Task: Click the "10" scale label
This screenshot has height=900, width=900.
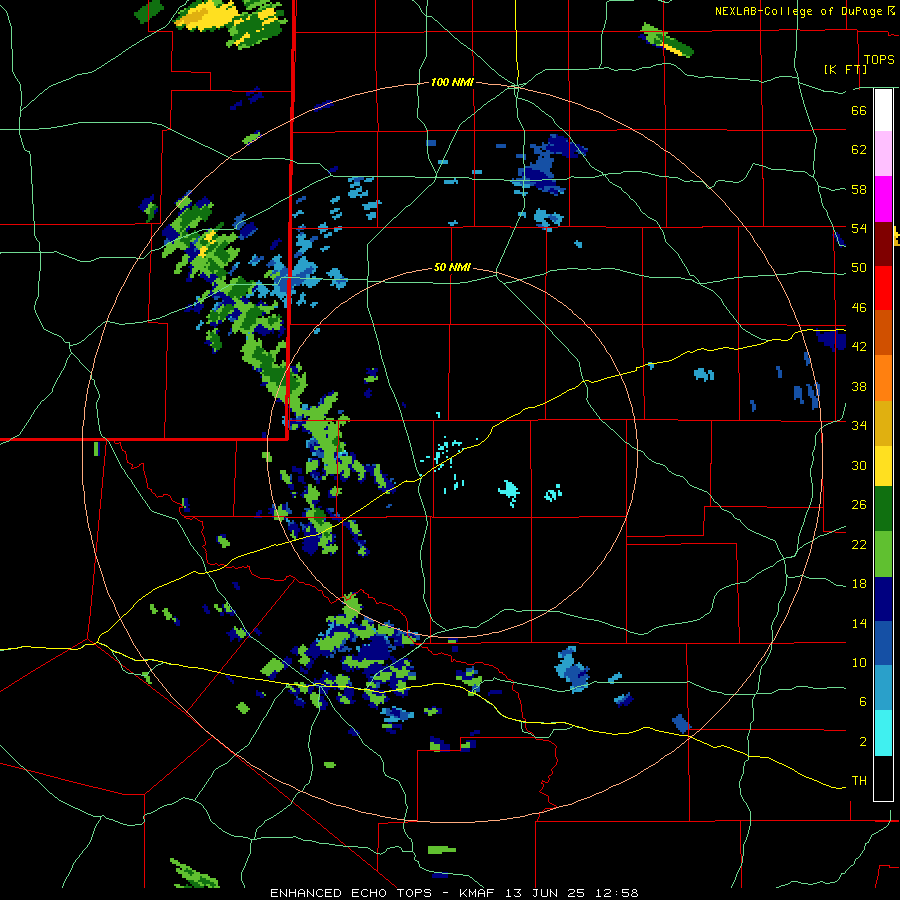Action: (859, 662)
